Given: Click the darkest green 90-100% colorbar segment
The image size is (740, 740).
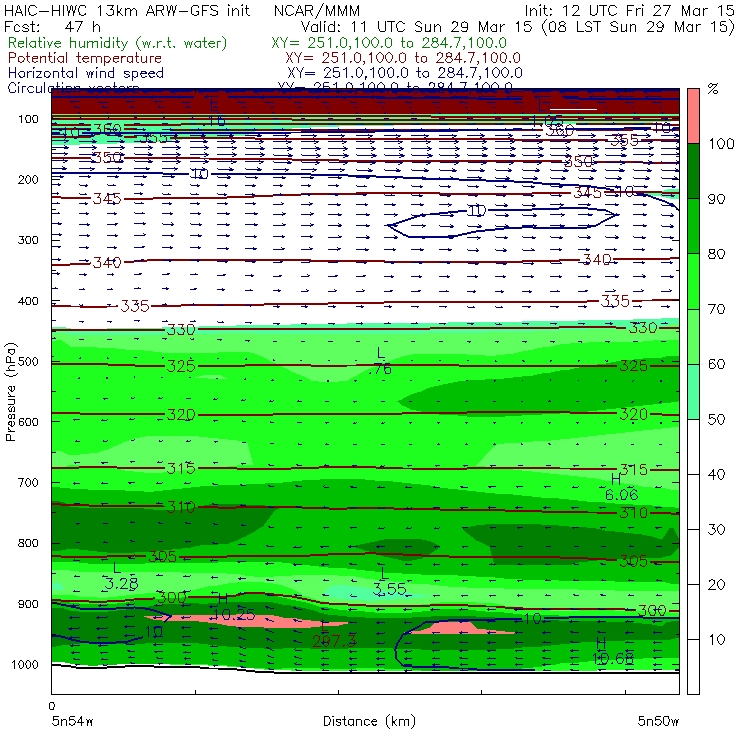Looking at the screenshot, I should (693, 171).
